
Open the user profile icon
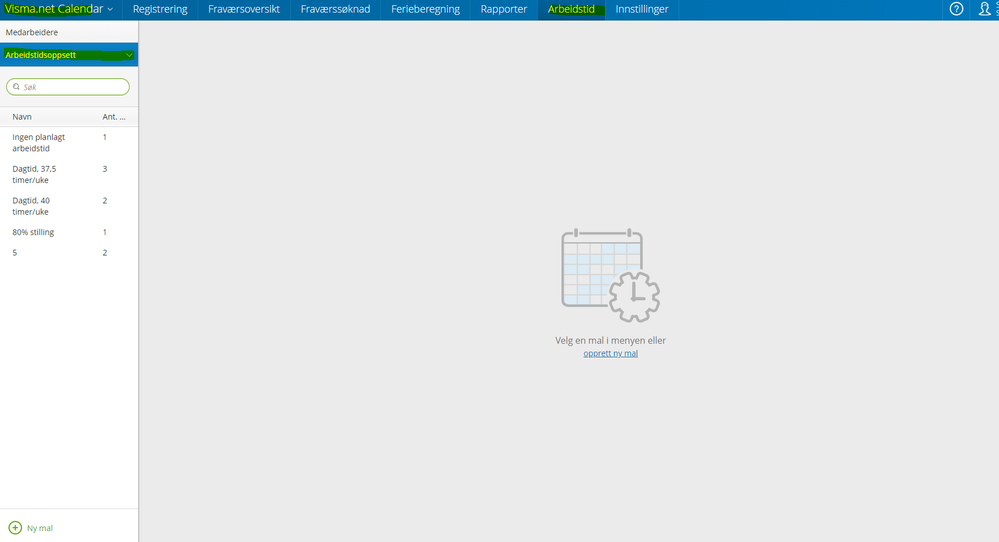[984, 9]
